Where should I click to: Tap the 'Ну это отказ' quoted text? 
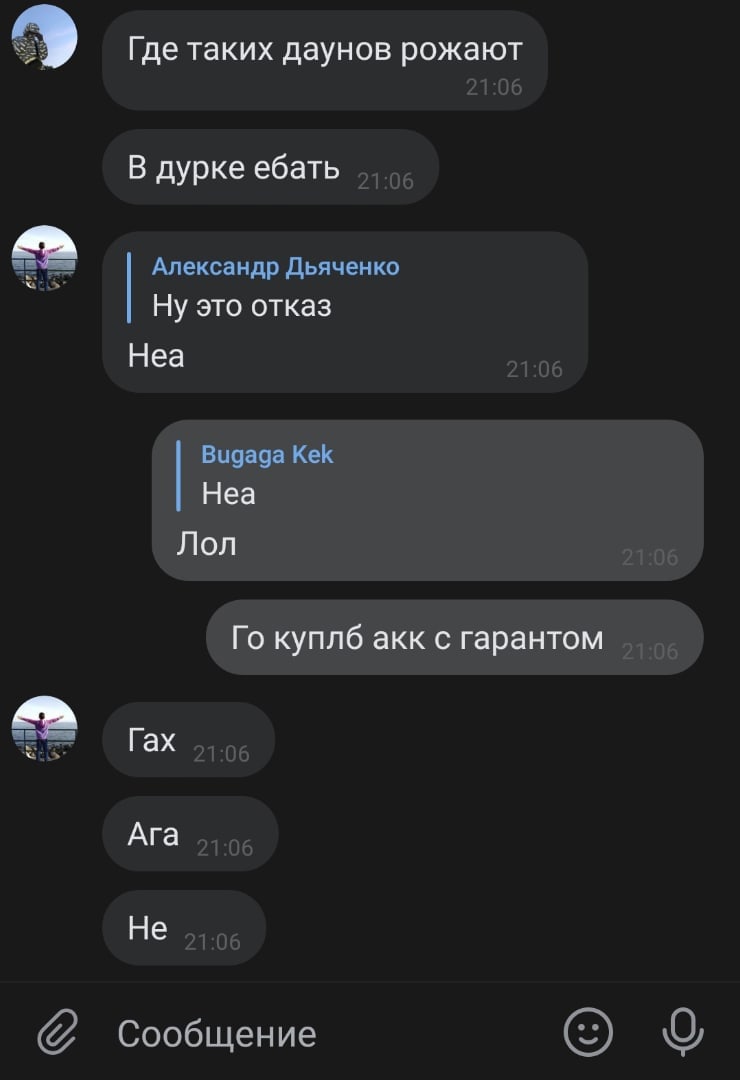click(242, 306)
